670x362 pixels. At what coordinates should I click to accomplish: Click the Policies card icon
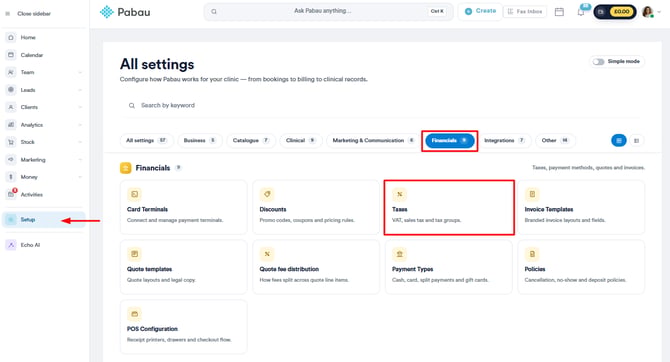point(532,254)
